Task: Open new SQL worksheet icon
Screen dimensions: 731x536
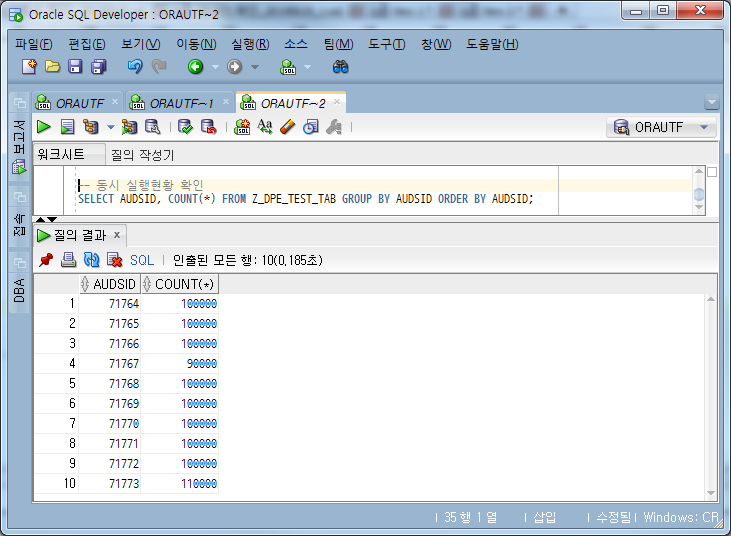Action: pyautogui.click(x=288, y=67)
